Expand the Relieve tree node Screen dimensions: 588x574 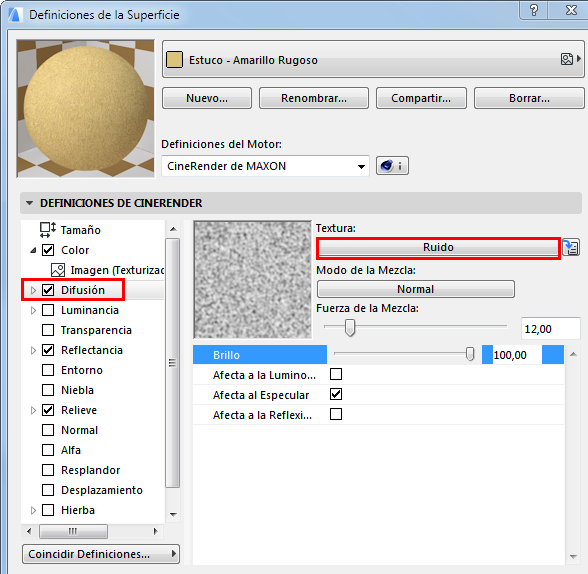point(33,410)
